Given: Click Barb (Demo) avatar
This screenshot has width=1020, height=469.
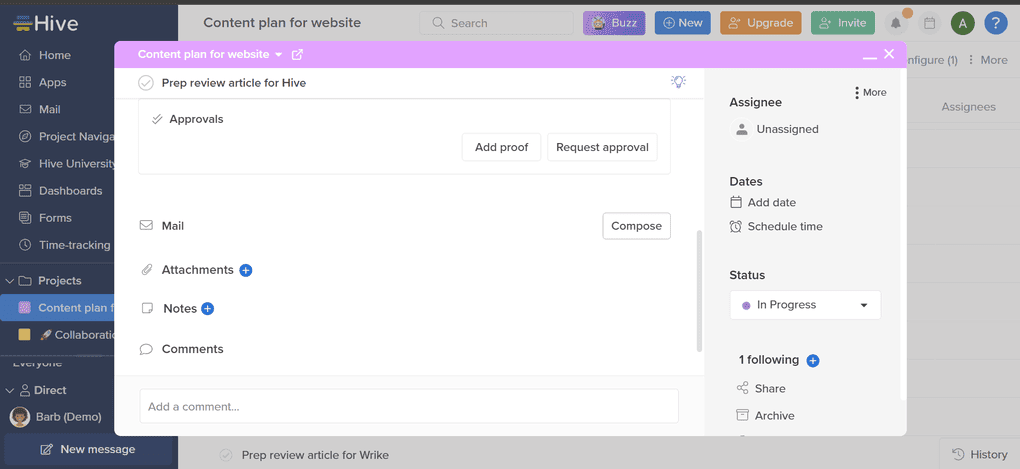Looking at the screenshot, I should pos(20,417).
